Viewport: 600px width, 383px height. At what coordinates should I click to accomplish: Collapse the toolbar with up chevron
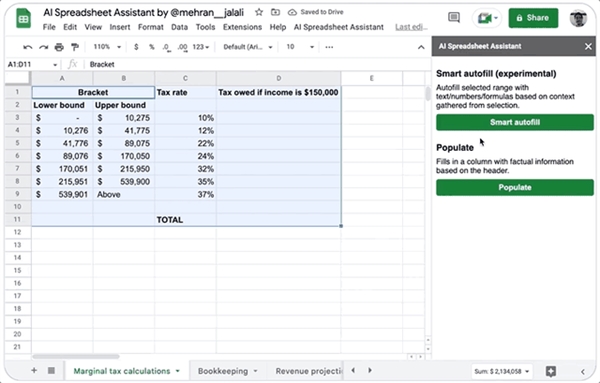(x=421, y=47)
